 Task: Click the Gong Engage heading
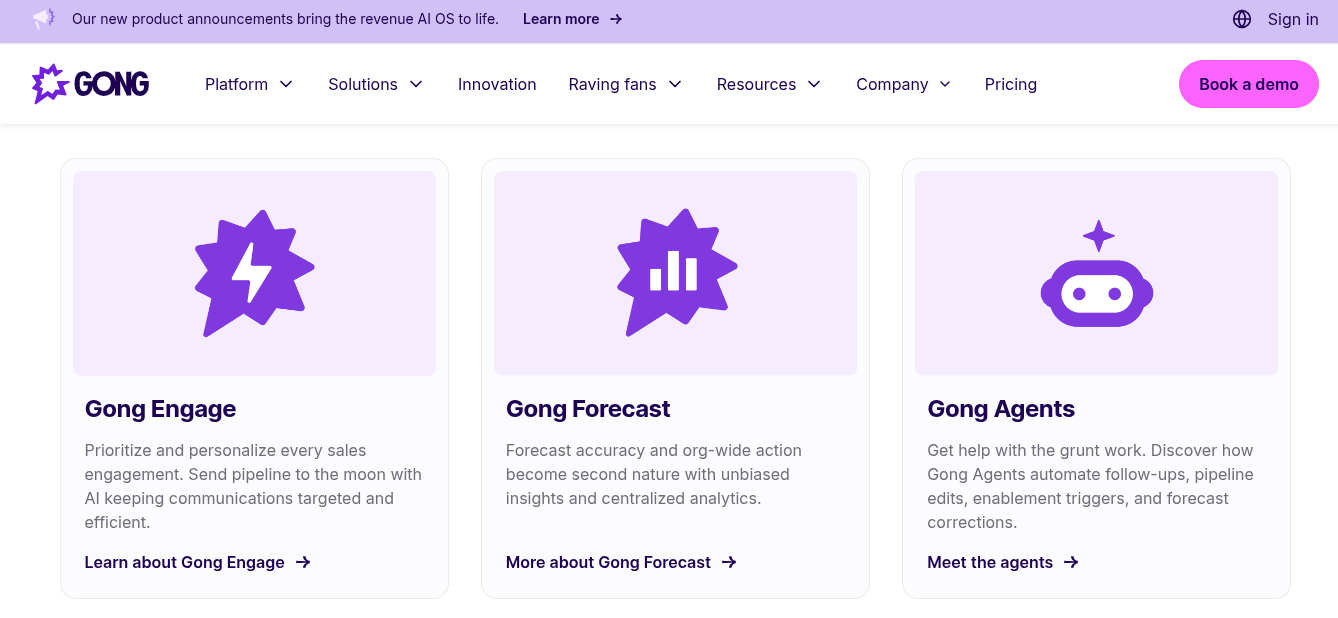point(160,409)
